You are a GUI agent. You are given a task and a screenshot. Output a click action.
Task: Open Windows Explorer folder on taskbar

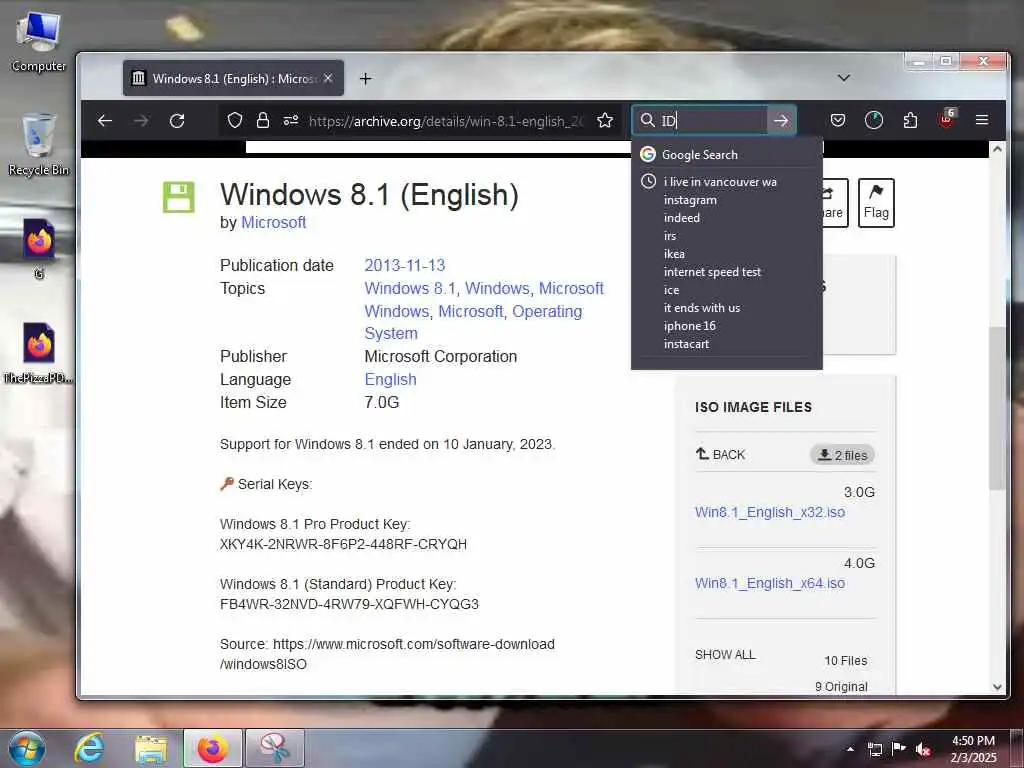[x=151, y=748]
